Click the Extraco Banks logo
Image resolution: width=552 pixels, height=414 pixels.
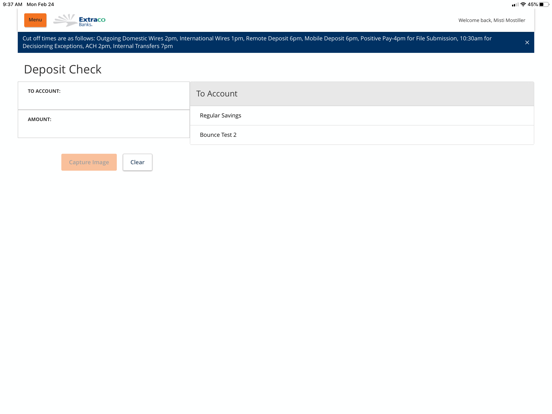(79, 20)
